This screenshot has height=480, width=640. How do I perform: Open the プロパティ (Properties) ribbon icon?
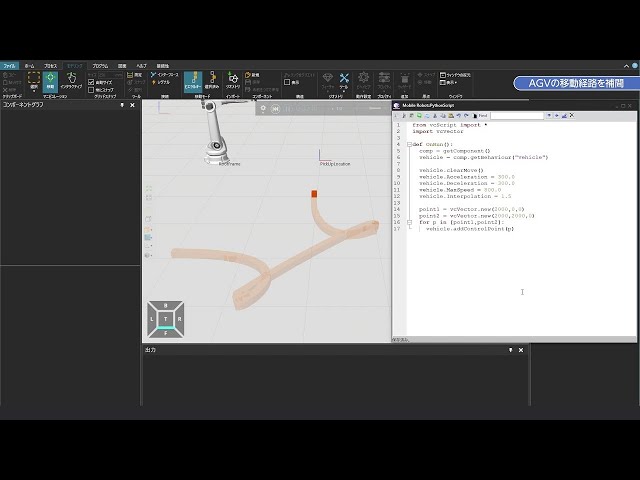(384, 81)
